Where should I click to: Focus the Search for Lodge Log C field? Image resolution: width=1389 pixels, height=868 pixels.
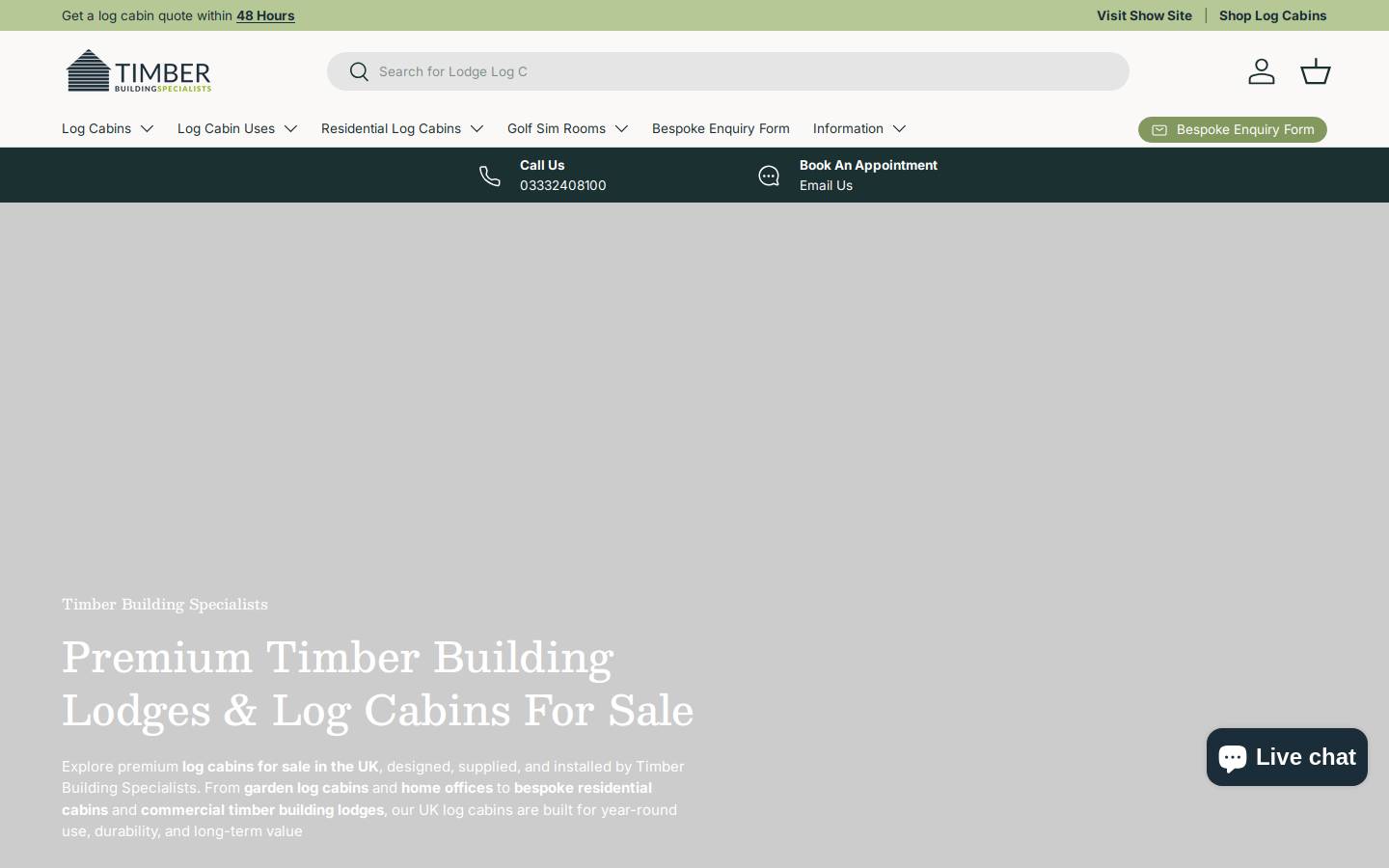click(x=728, y=71)
